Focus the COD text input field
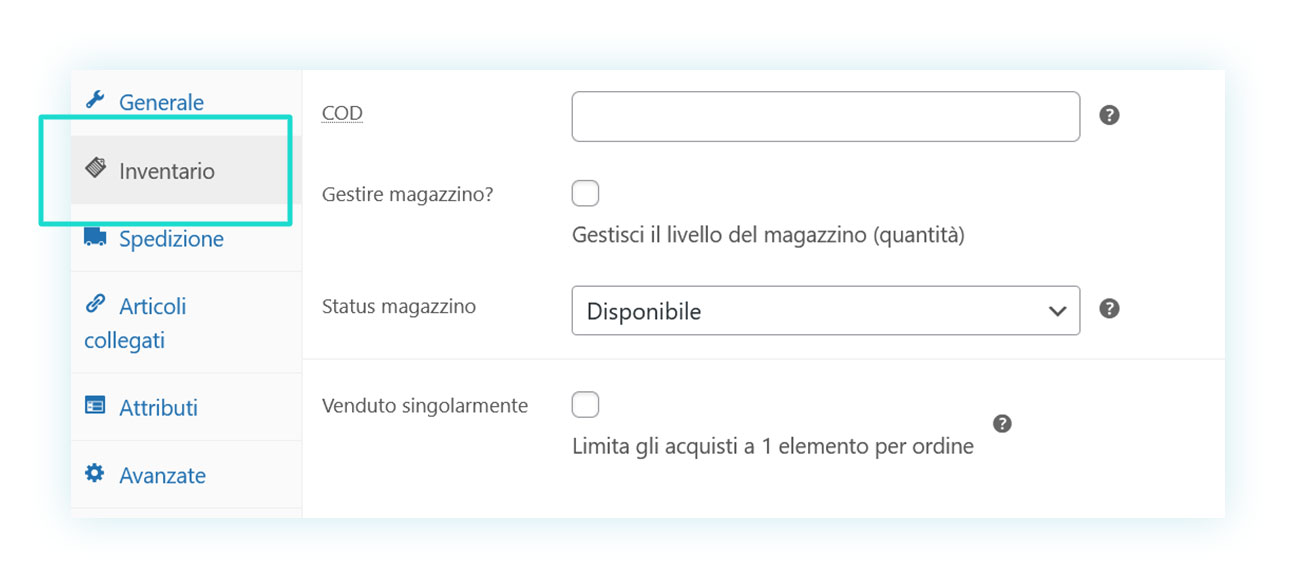This screenshot has width=1300, height=588. click(826, 117)
